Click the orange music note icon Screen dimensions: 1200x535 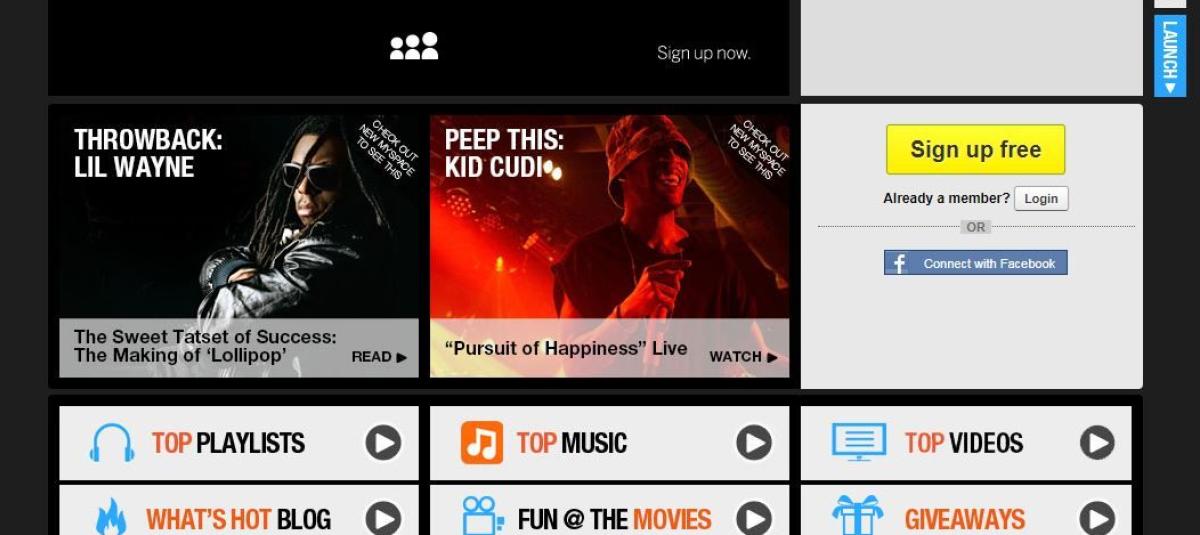482,443
